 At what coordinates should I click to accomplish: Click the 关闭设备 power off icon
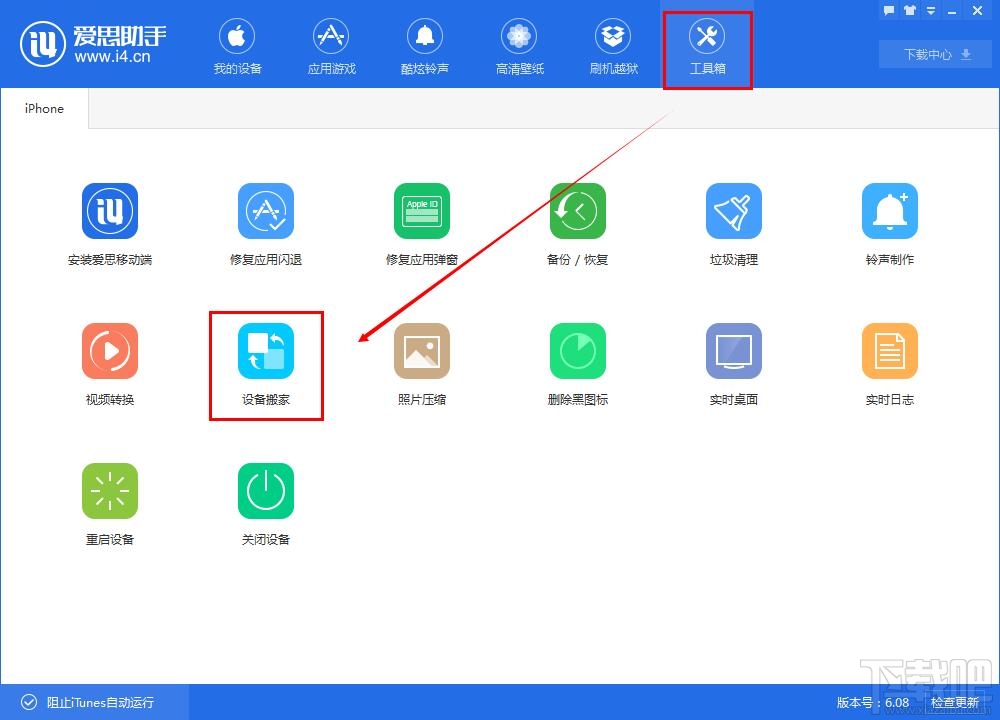266,491
